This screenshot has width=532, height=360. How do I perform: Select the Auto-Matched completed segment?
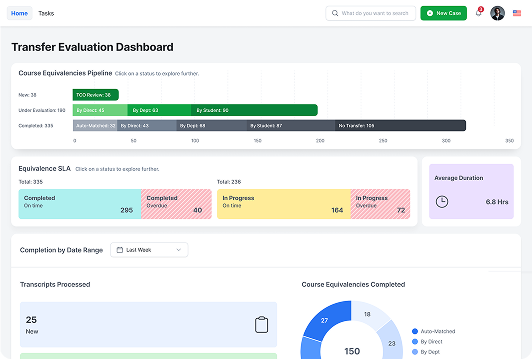95,126
